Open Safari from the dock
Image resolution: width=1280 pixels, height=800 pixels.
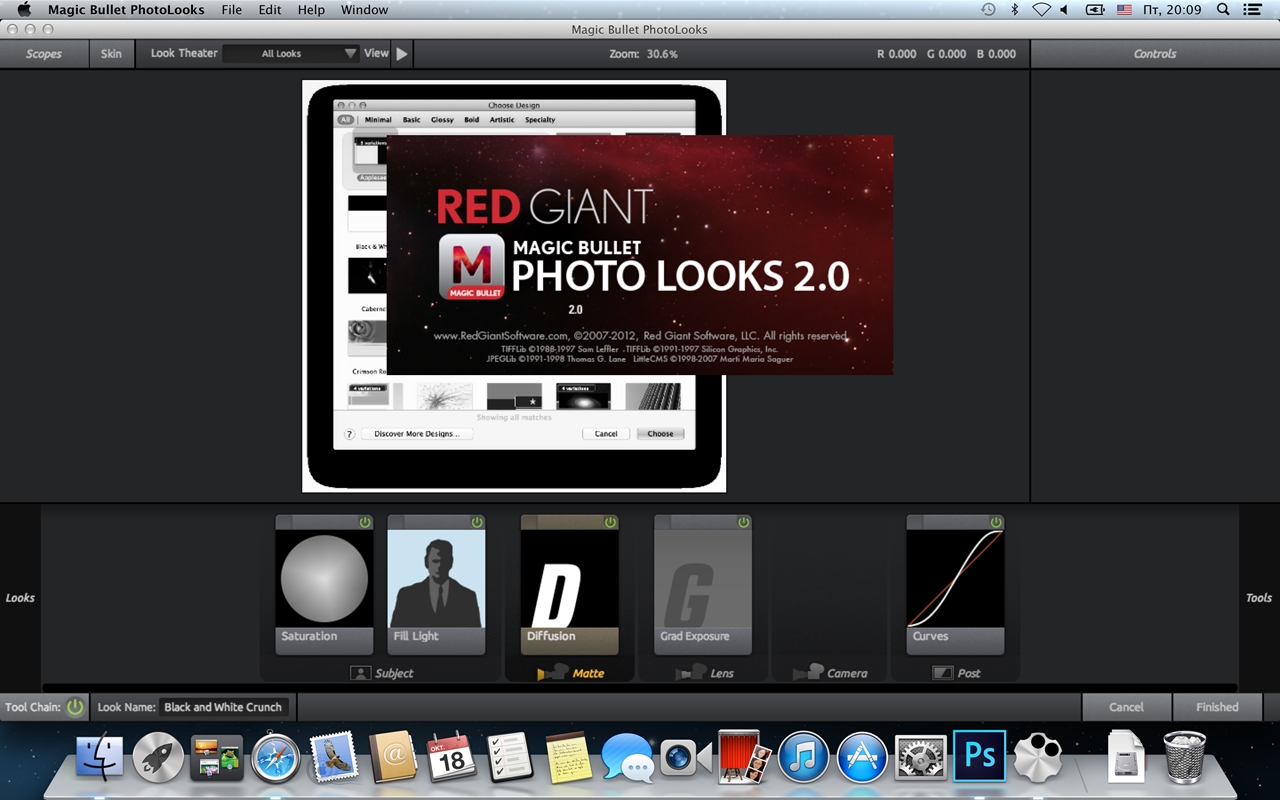276,759
